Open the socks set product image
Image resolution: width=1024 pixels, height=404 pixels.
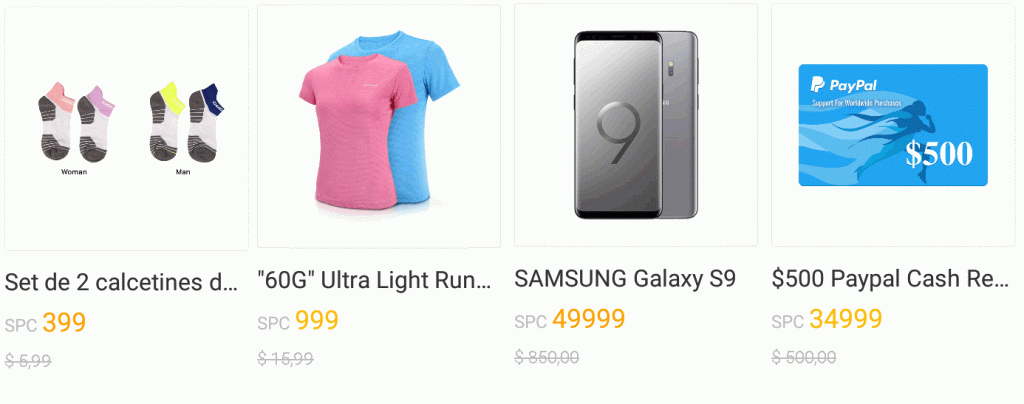click(126, 128)
